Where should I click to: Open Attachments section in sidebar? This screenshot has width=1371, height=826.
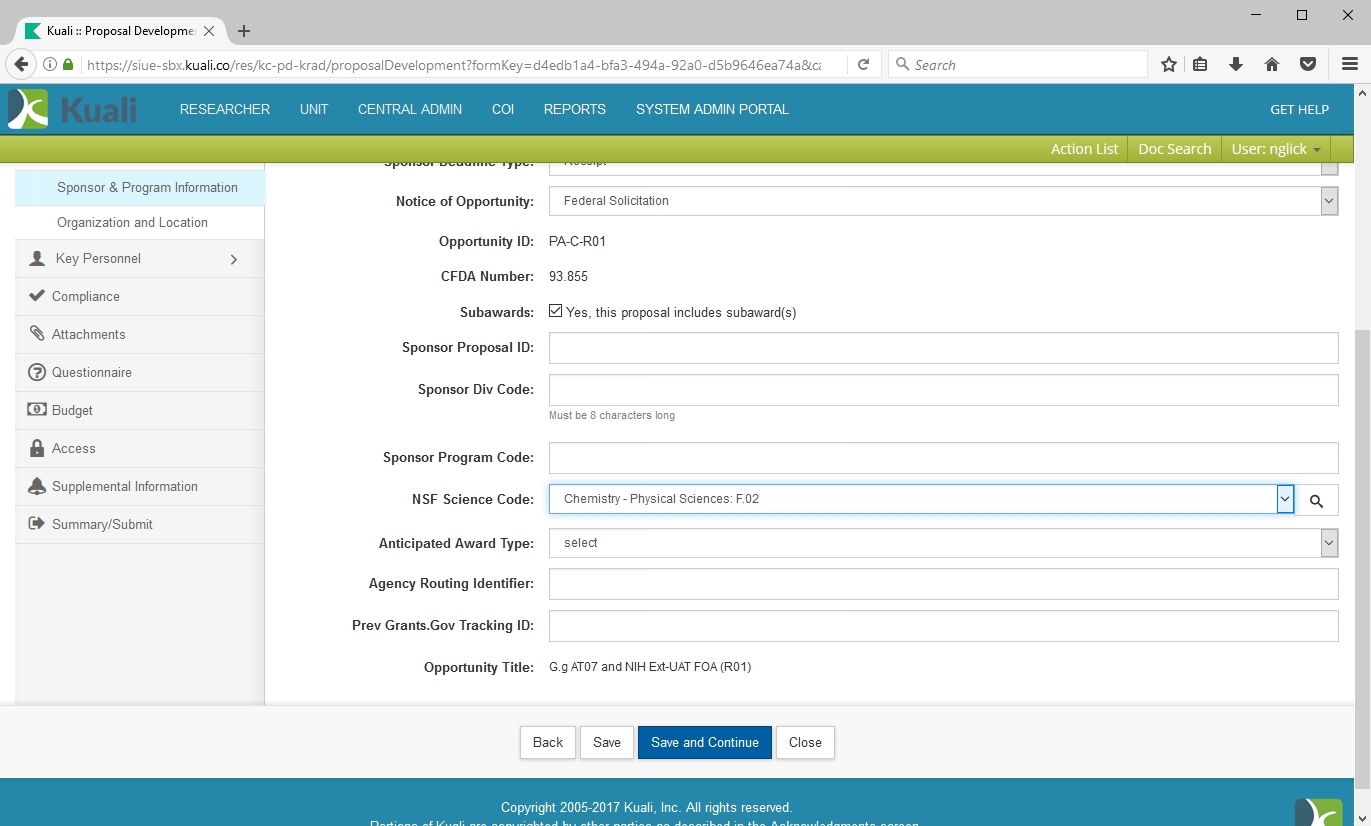[x=88, y=334]
